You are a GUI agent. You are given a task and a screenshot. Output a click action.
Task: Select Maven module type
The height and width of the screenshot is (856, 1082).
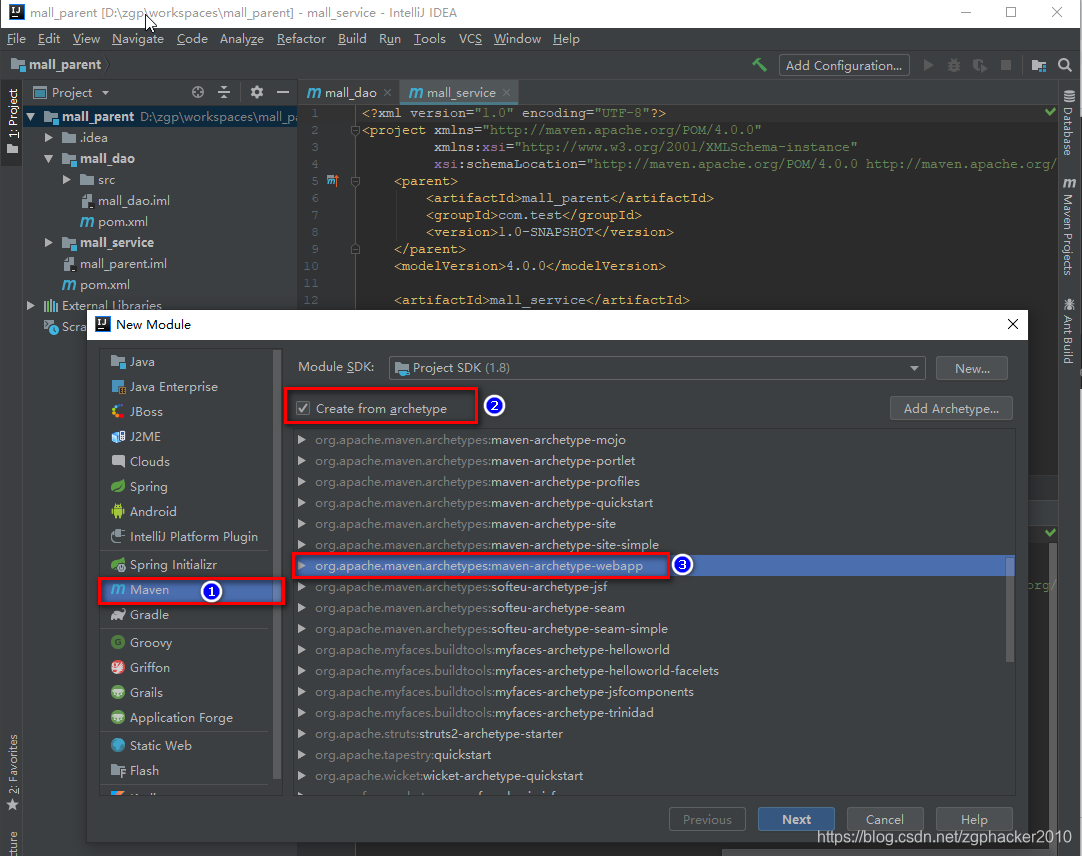[185, 590]
